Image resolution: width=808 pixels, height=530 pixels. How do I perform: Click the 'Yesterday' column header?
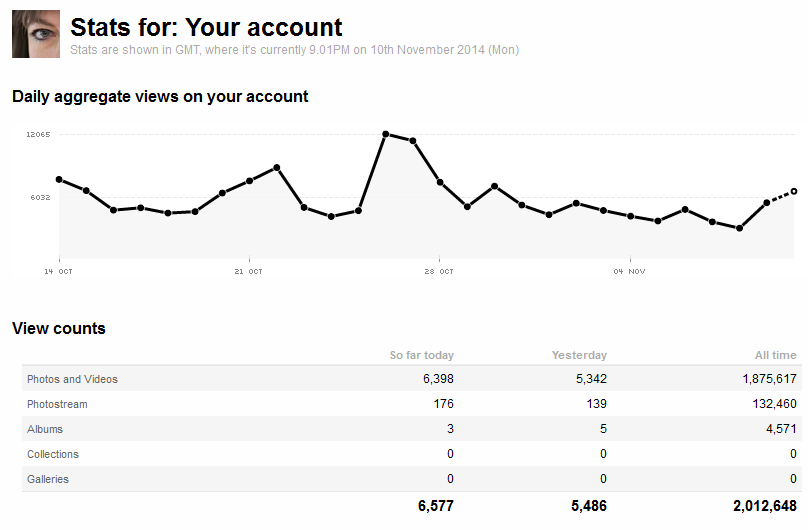click(x=579, y=355)
